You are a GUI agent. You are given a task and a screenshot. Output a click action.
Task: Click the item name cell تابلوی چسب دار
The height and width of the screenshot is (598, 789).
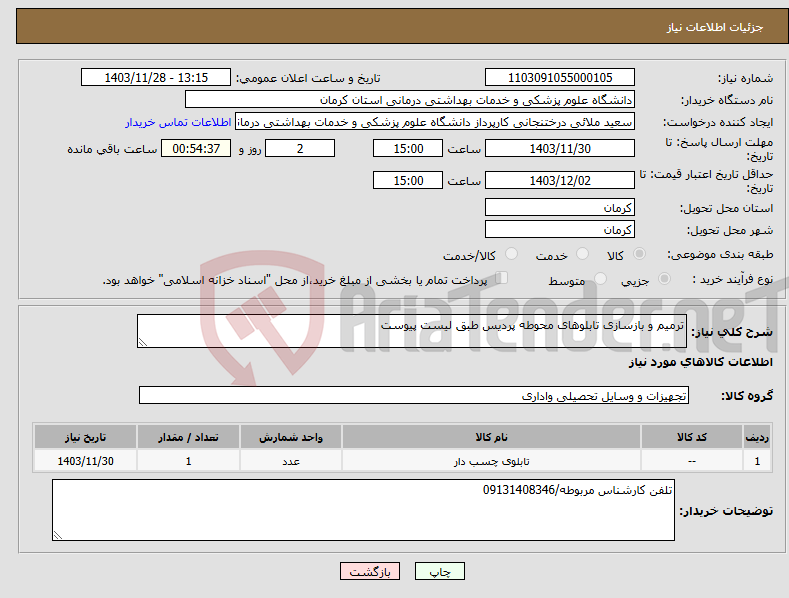(491, 461)
